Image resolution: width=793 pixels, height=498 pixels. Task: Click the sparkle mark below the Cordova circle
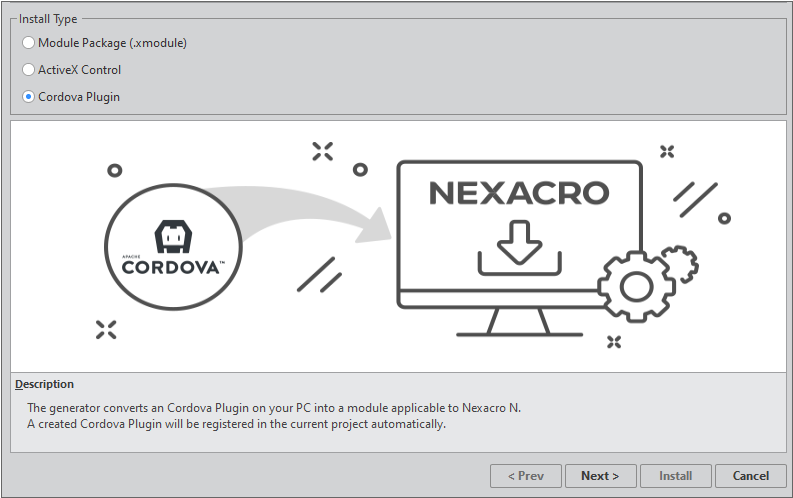pyautogui.click(x=107, y=330)
